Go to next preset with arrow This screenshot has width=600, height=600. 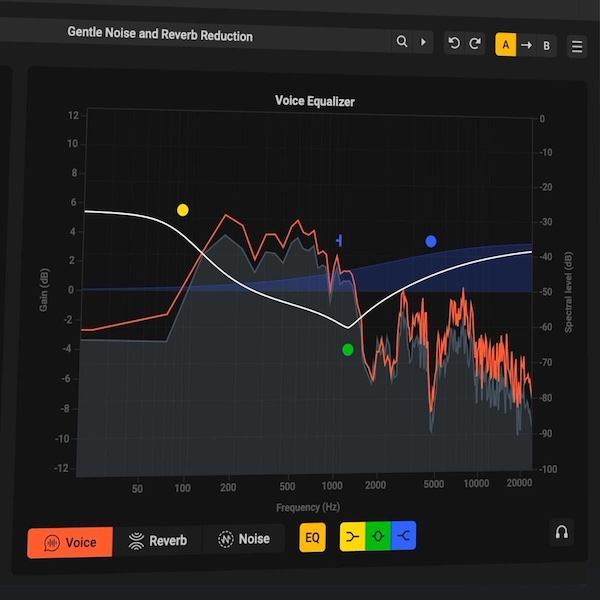pyautogui.click(x=423, y=43)
